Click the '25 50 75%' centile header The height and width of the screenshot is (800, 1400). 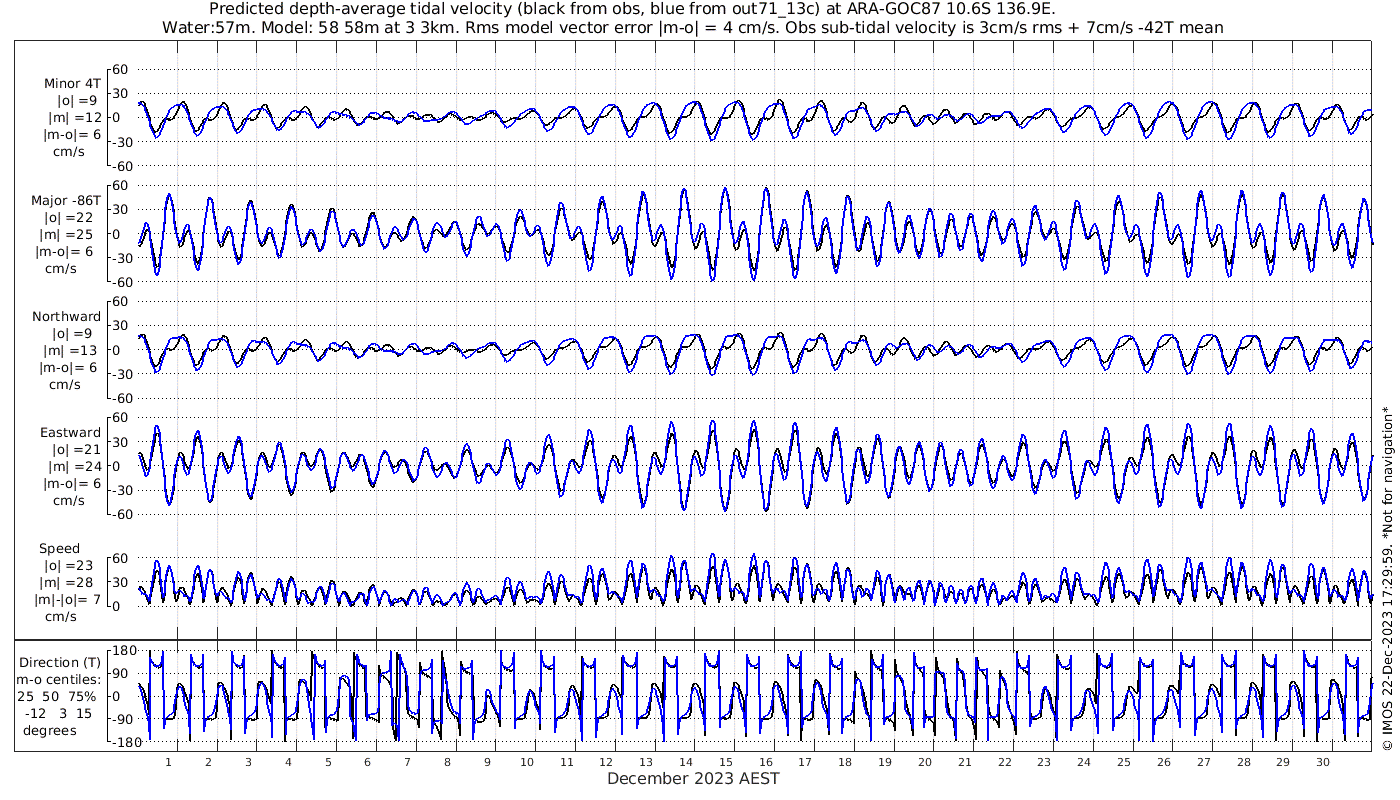58,697
